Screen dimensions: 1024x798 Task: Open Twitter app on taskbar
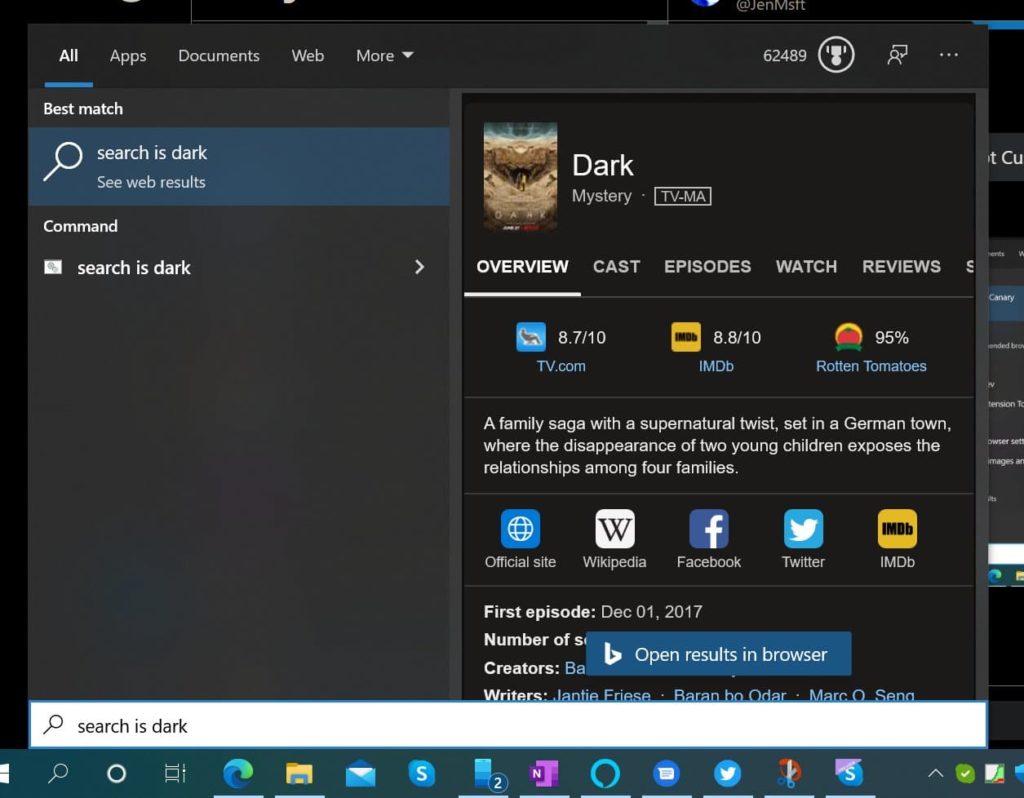727,774
